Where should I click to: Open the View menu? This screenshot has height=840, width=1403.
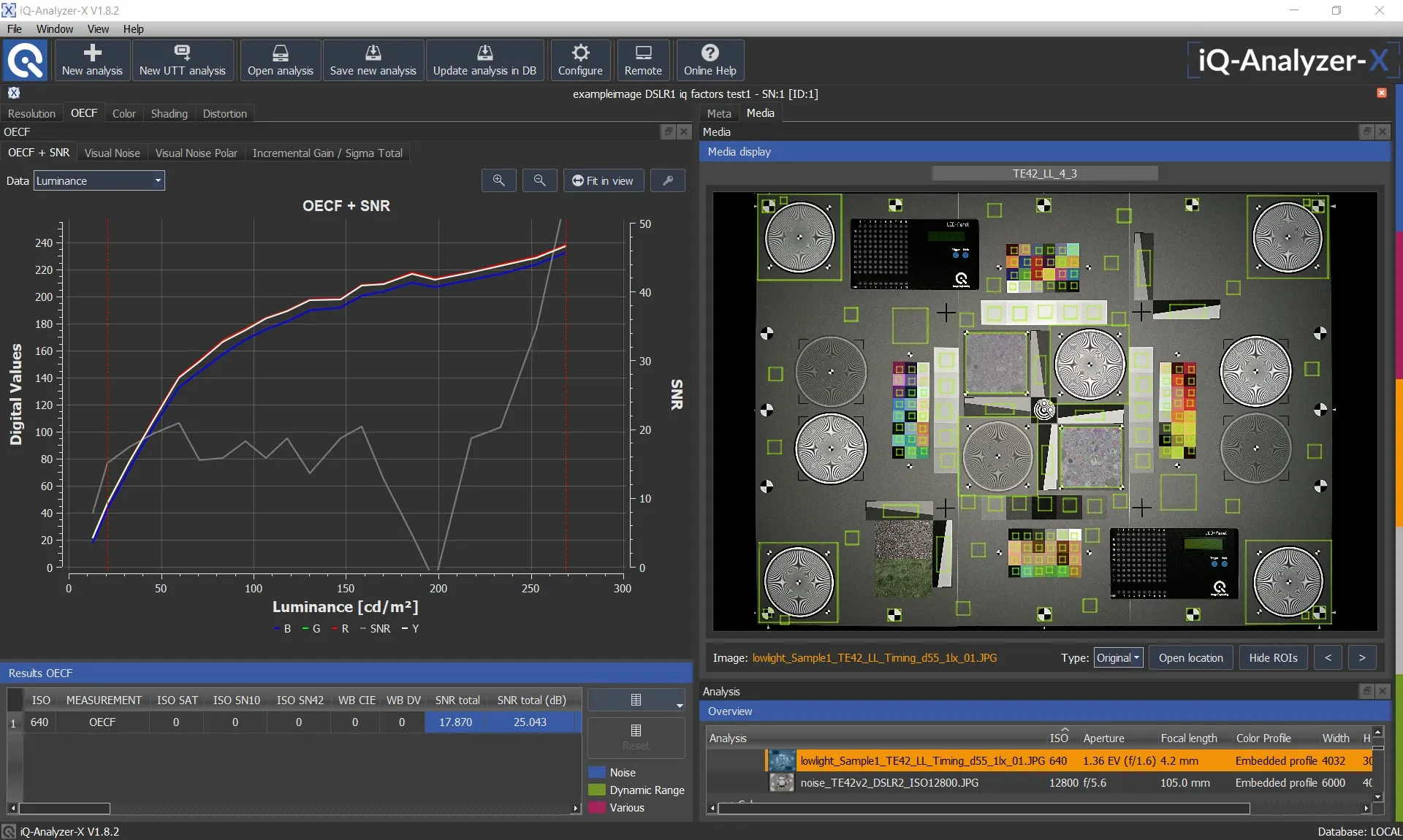point(98,28)
